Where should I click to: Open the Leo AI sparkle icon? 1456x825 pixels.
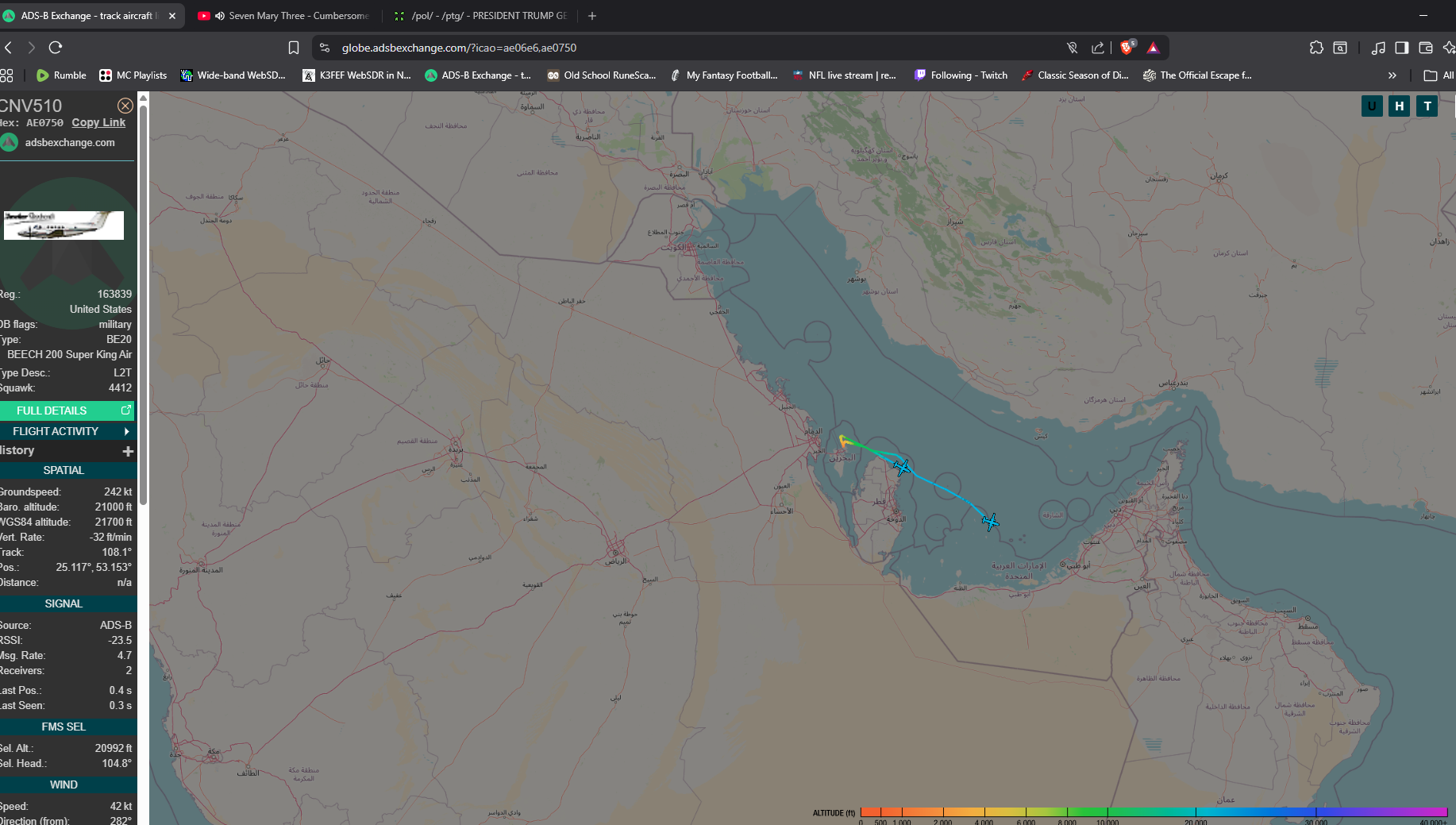coord(1449,48)
